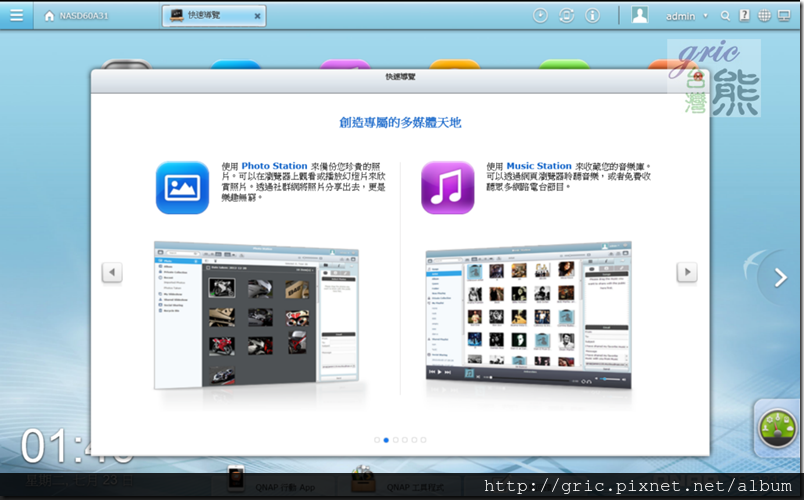Viewport: 804px width, 500px height.
Task: Open the dashboard gauge icon
Action: 777,429
